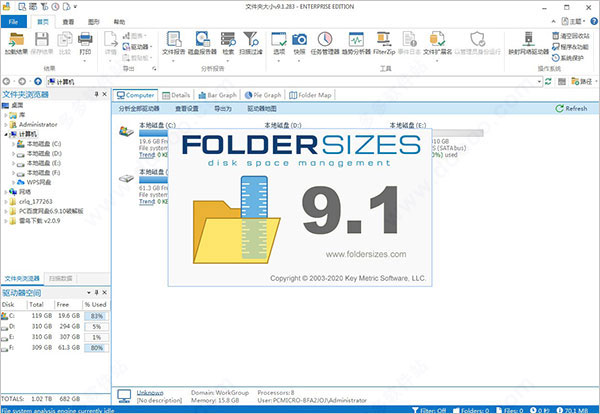The width and height of the screenshot is (600, 414).
Task: Click the Unknown computer name link
Action: click(150, 393)
